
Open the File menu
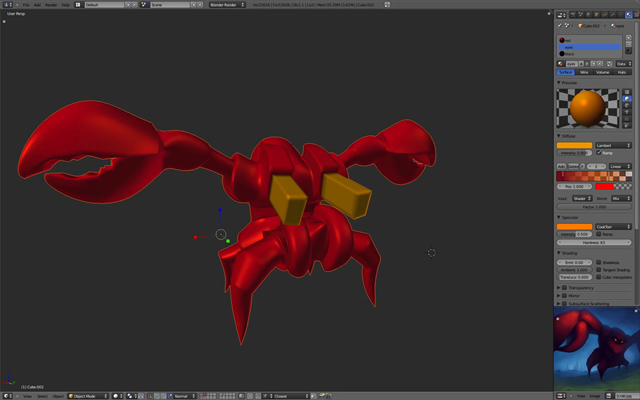coord(26,4)
